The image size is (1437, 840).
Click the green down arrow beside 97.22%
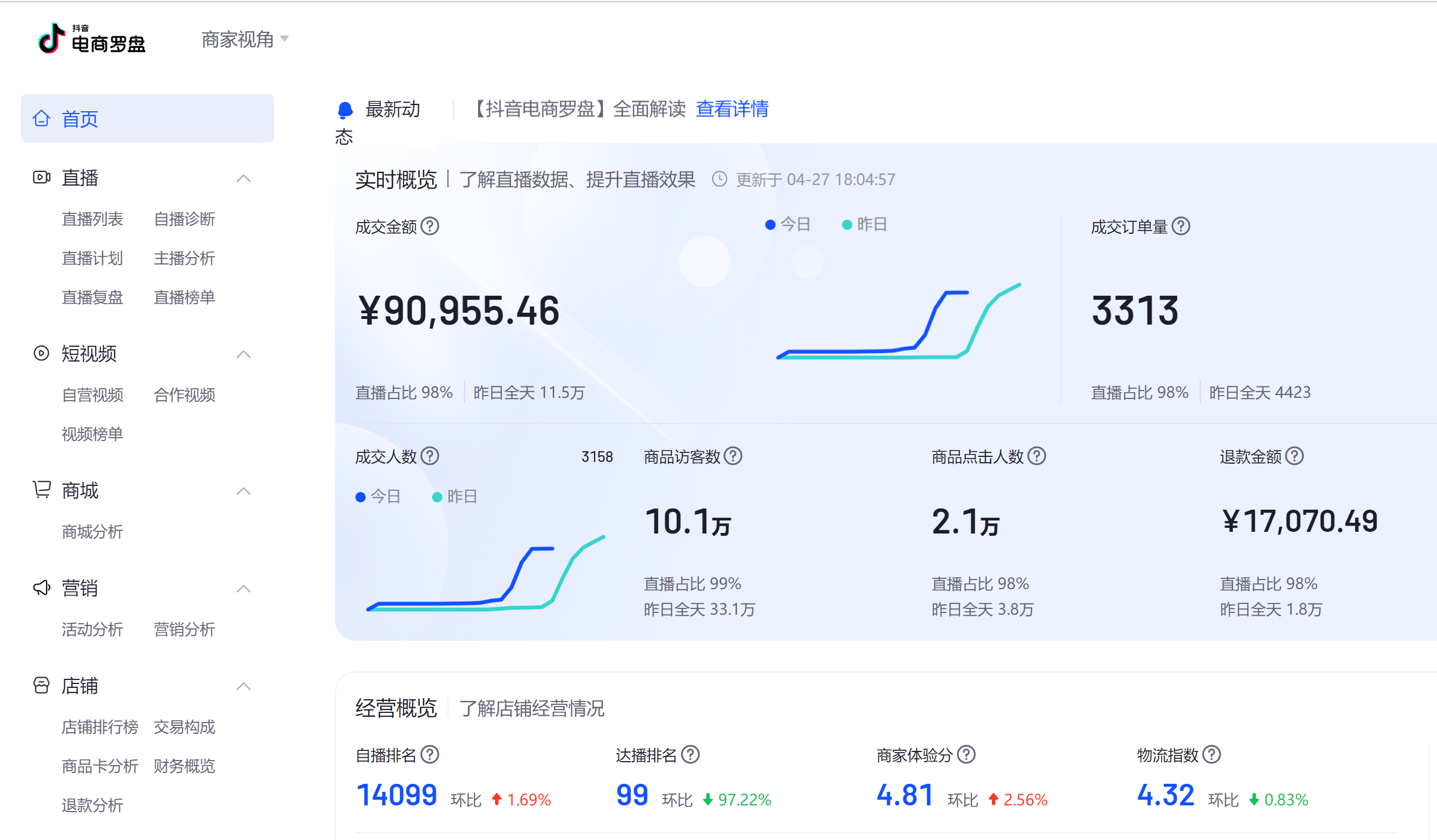coord(707,800)
